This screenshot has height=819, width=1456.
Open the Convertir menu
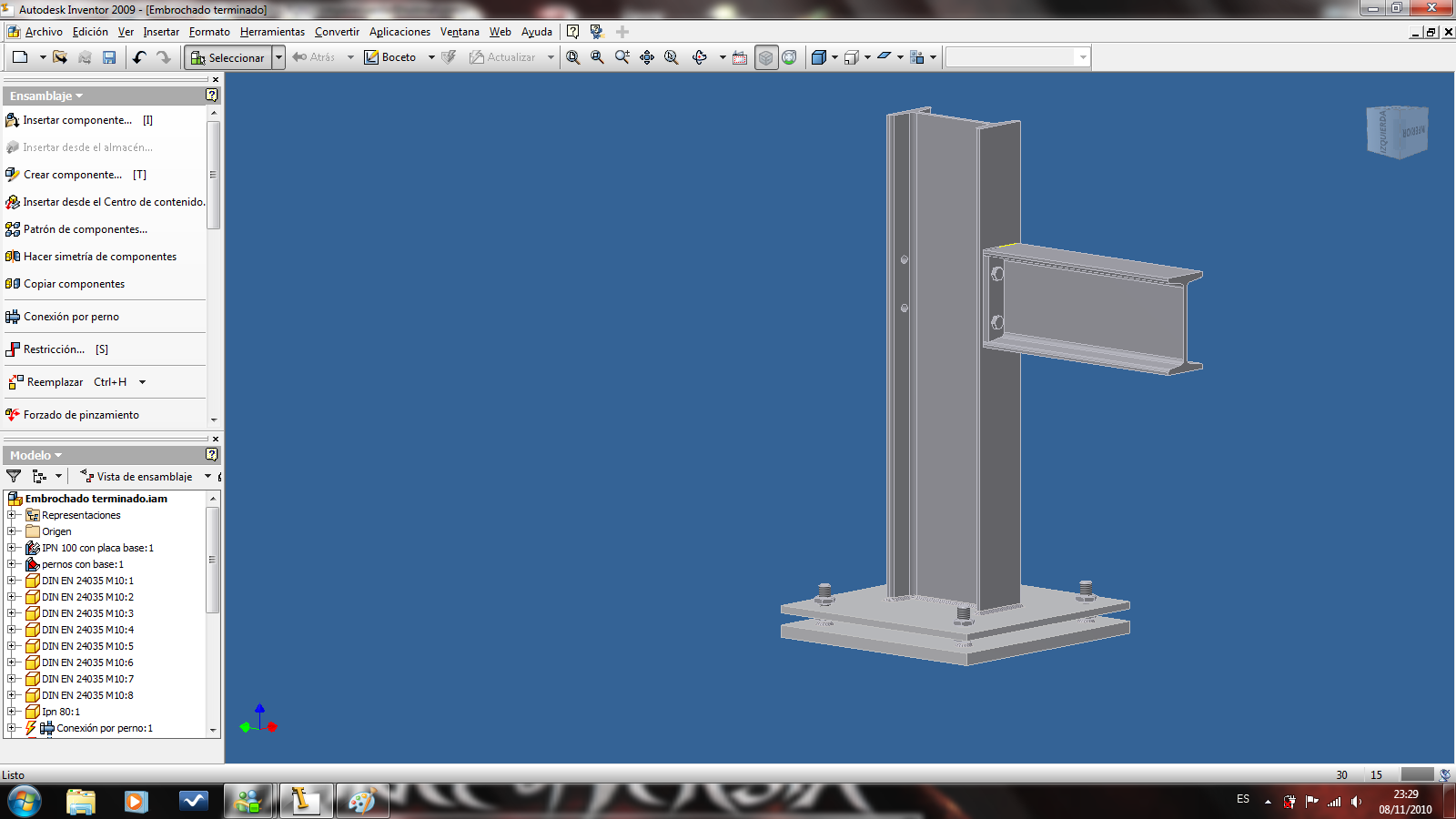337,32
